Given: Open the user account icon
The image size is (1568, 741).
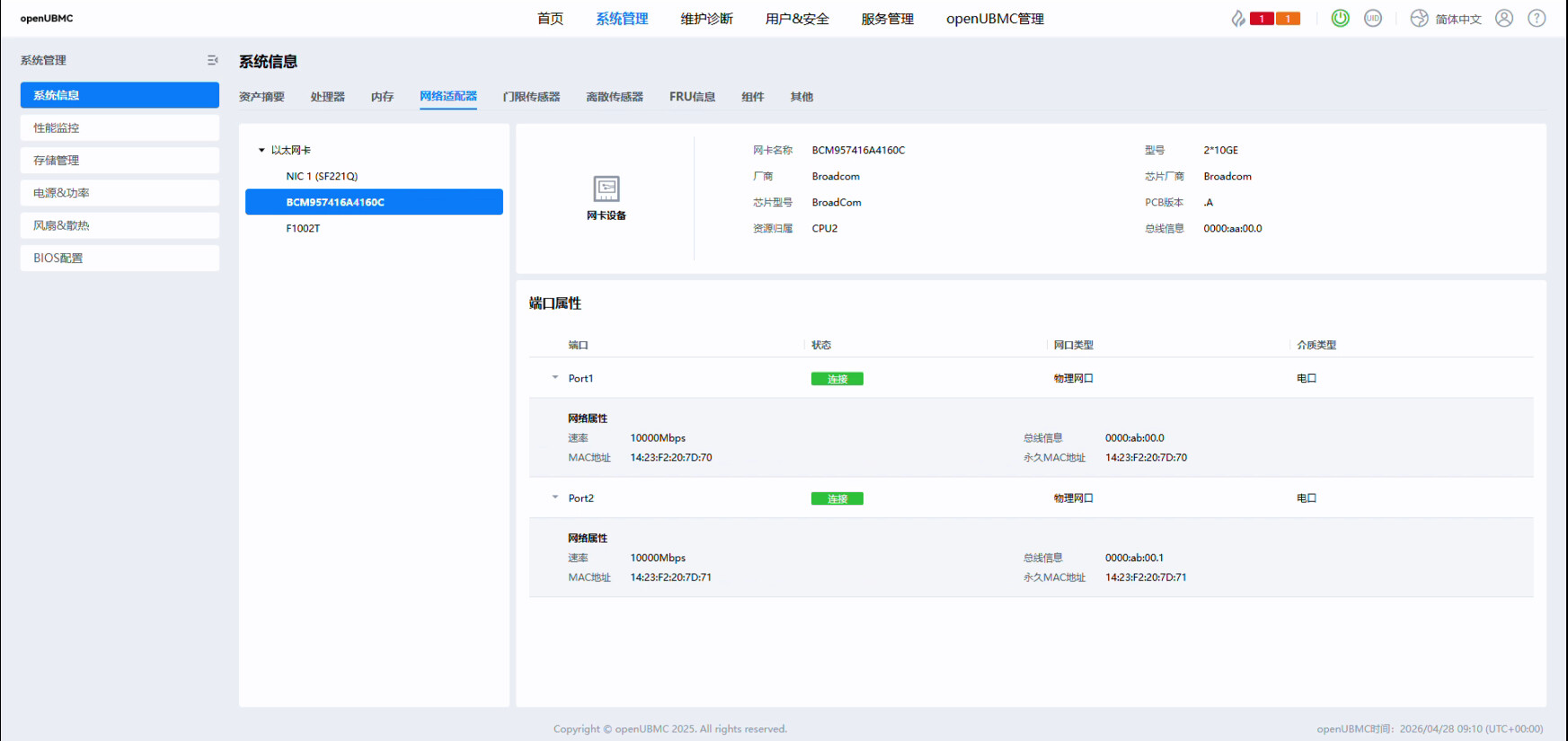Looking at the screenshot, I should click(1503, 18).
